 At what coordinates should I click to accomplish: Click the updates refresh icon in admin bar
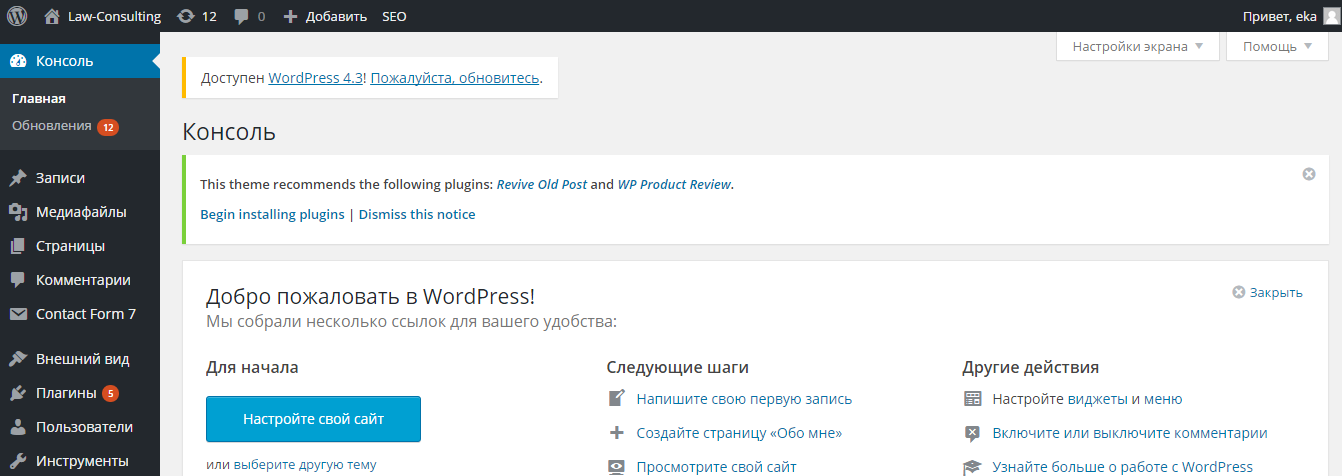tap(185, 16)
